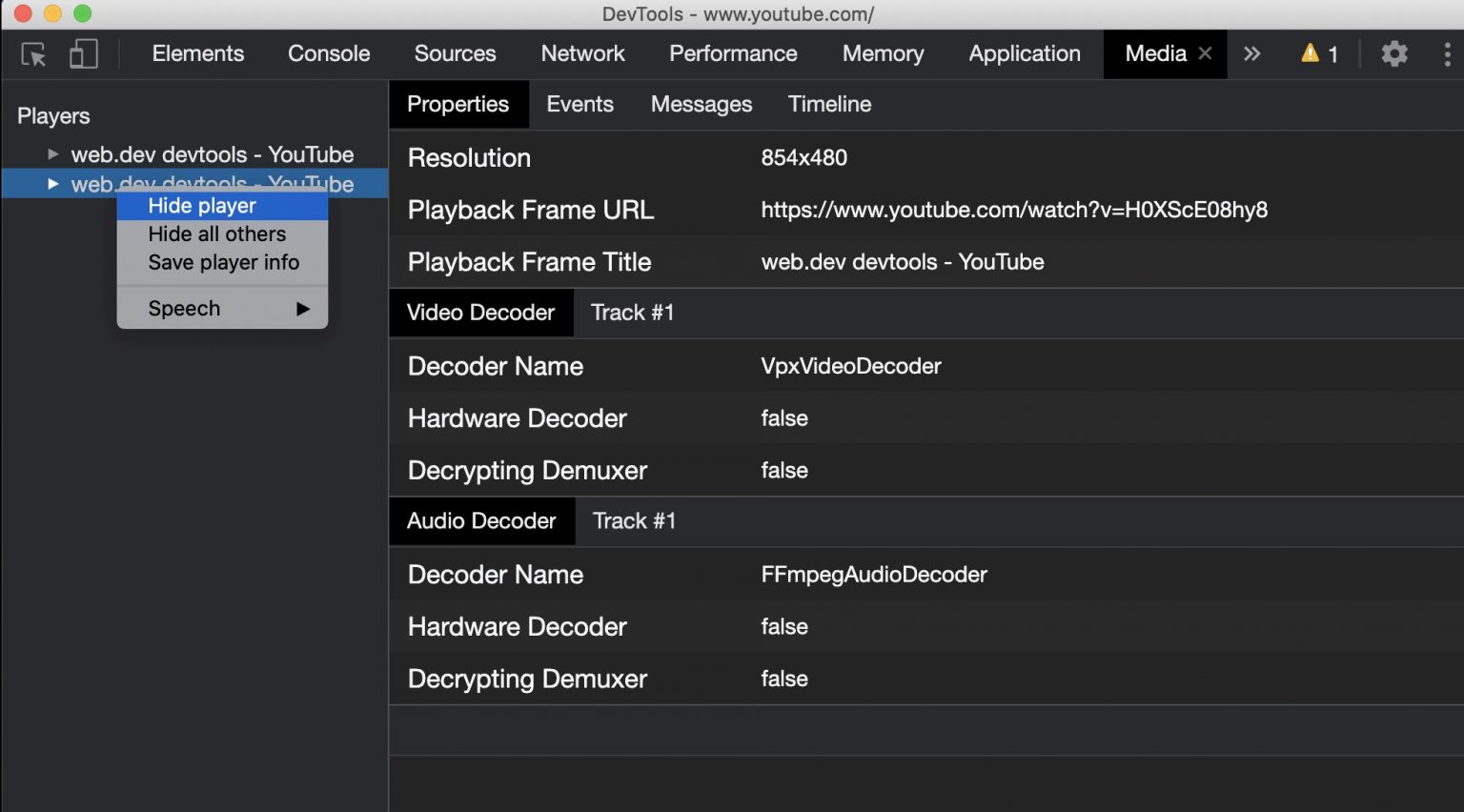Open the Playback Frame URL for the video

[1014, 210]
